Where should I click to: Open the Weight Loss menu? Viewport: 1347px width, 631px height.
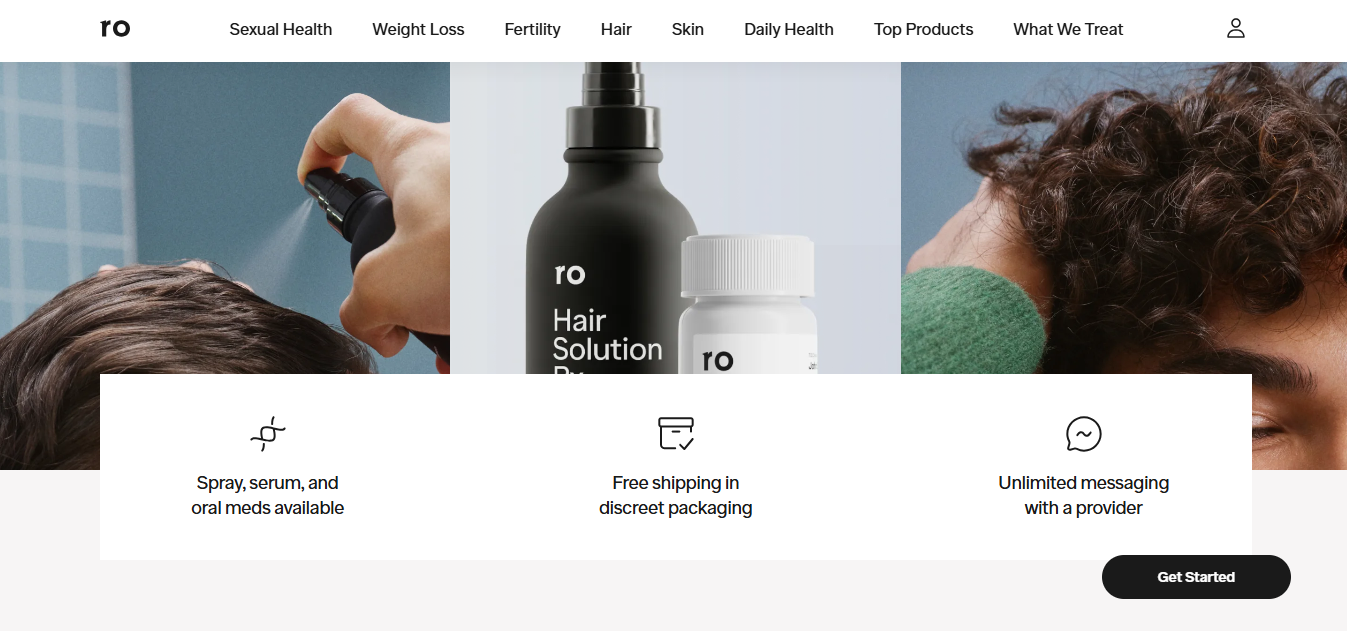pyautogui.click(x=418, y=30)
